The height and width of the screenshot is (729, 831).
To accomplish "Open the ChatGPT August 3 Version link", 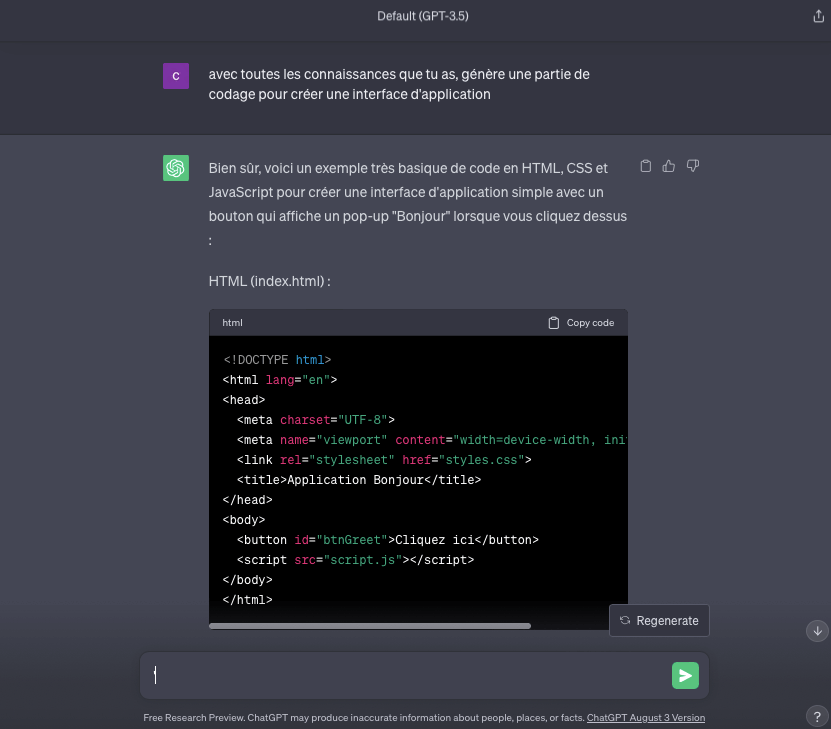I will pyautogui.click(x=646, y=717).
